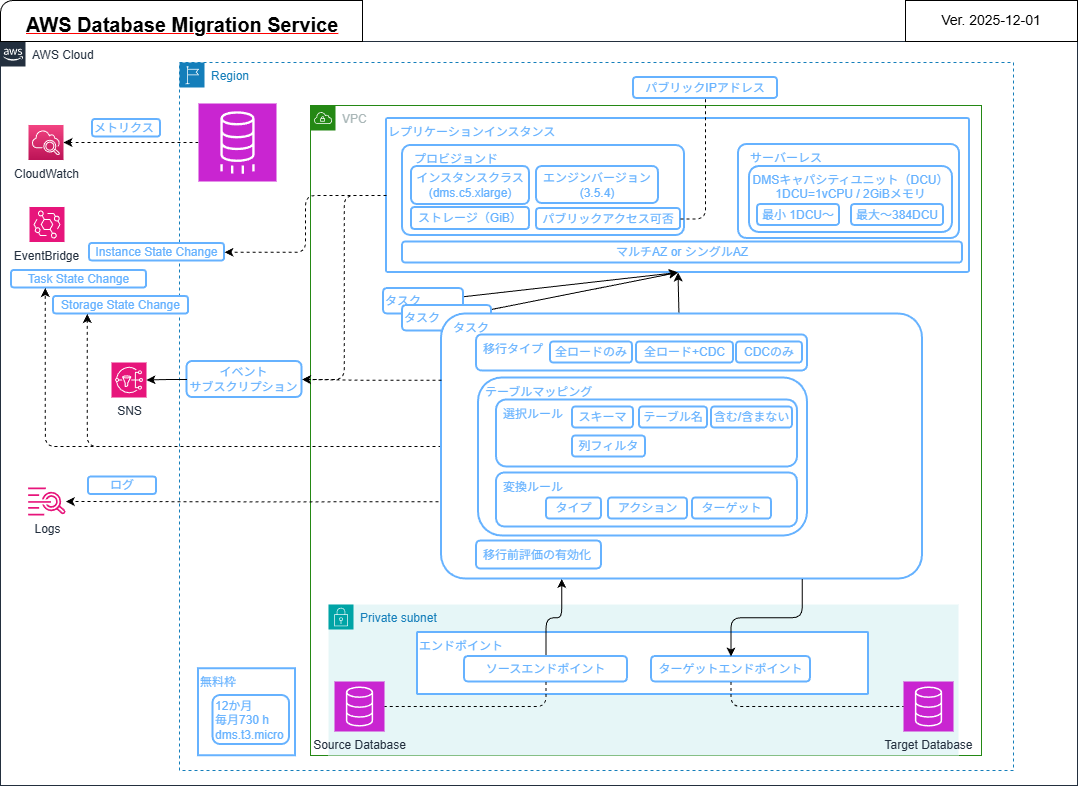Select the イベントサブスクリプション box
Viewport: 1079px width, 787px height.
244,379
